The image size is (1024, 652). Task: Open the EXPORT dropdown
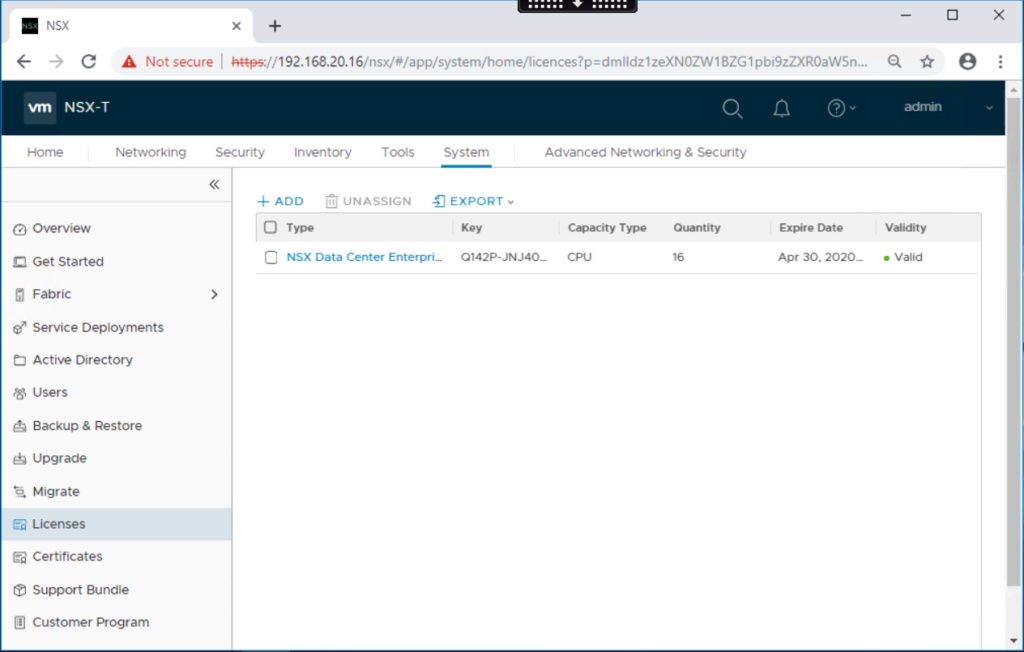(x=473, y=201)
